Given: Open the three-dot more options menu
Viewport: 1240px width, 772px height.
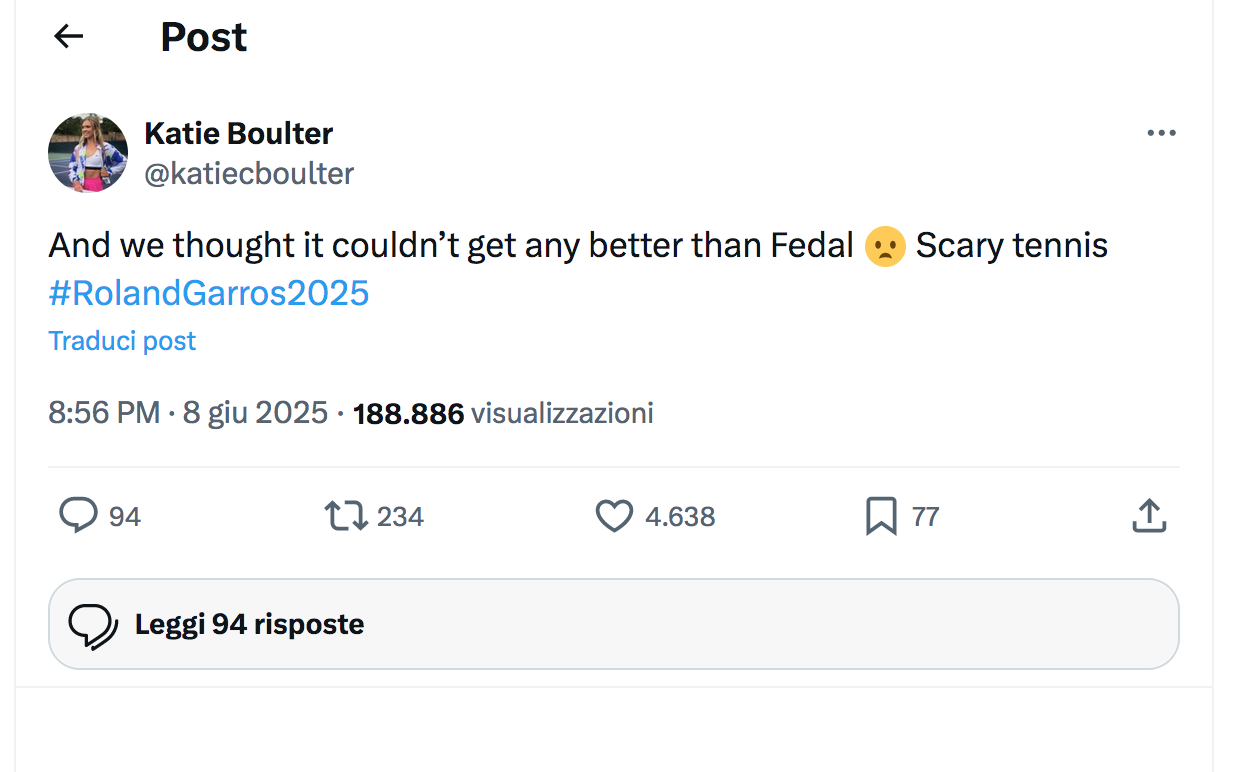Looking at the screenshot, I should coord(1161,133).
